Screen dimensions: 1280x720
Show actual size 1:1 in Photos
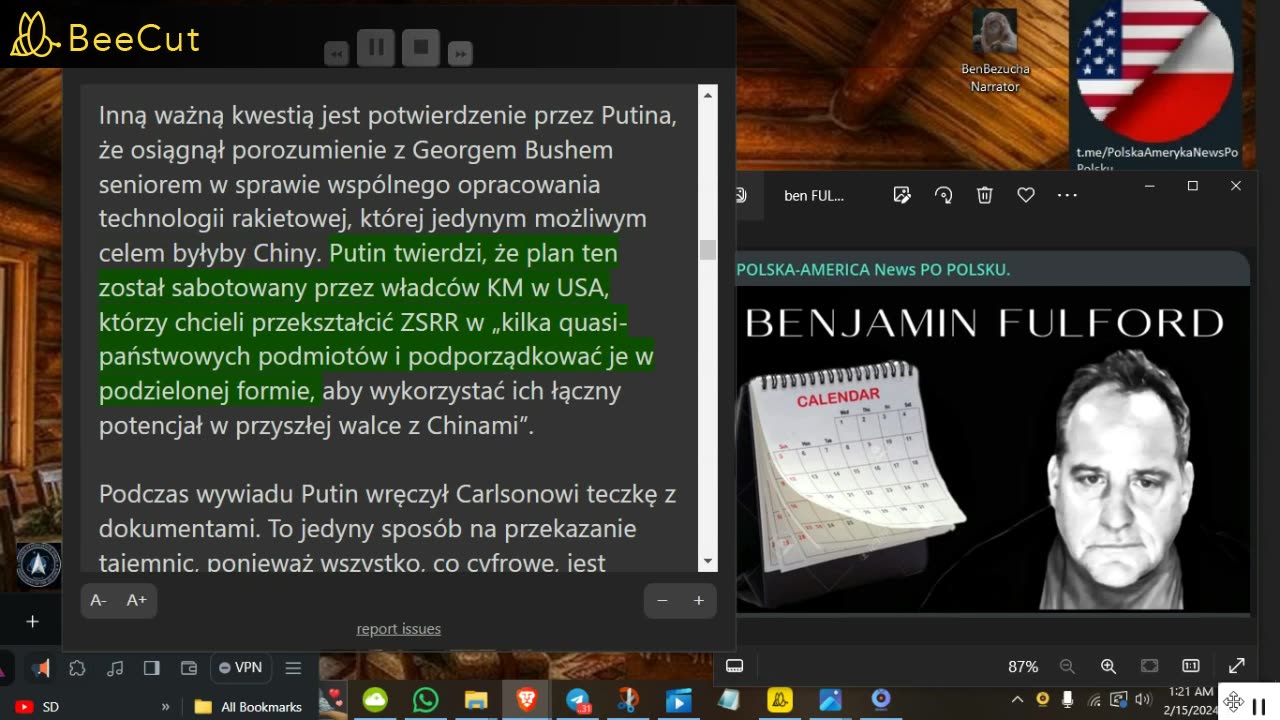click(1191, 666)
